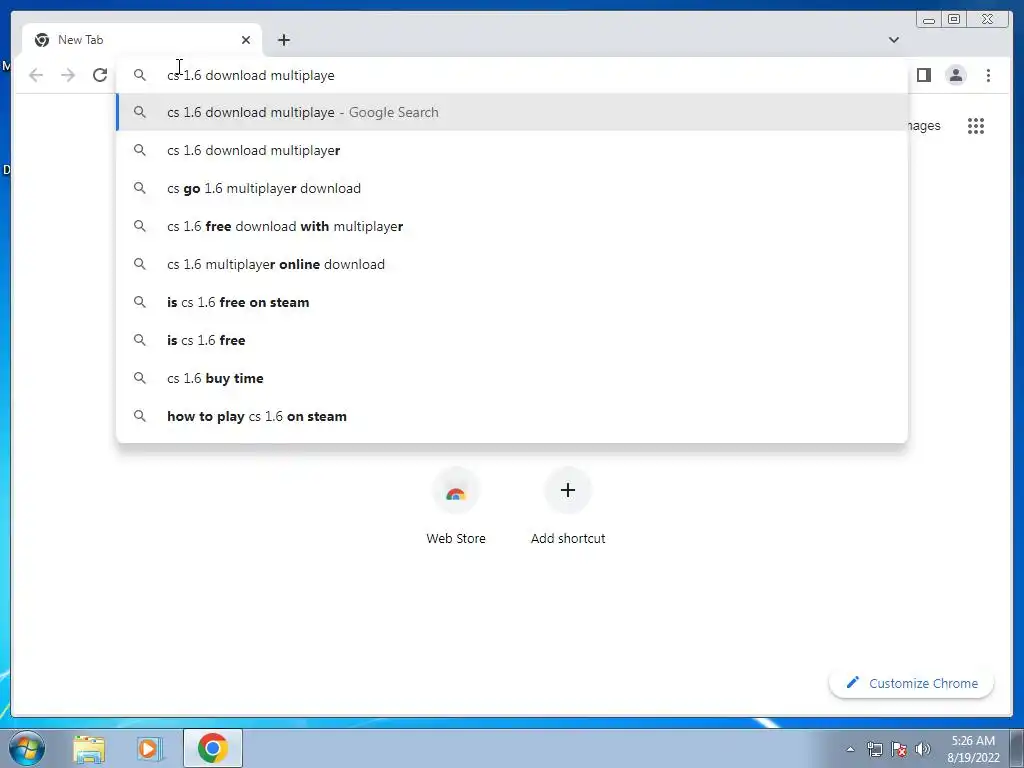
Task: Click inside the address bar text field
Action: (522, 75)
